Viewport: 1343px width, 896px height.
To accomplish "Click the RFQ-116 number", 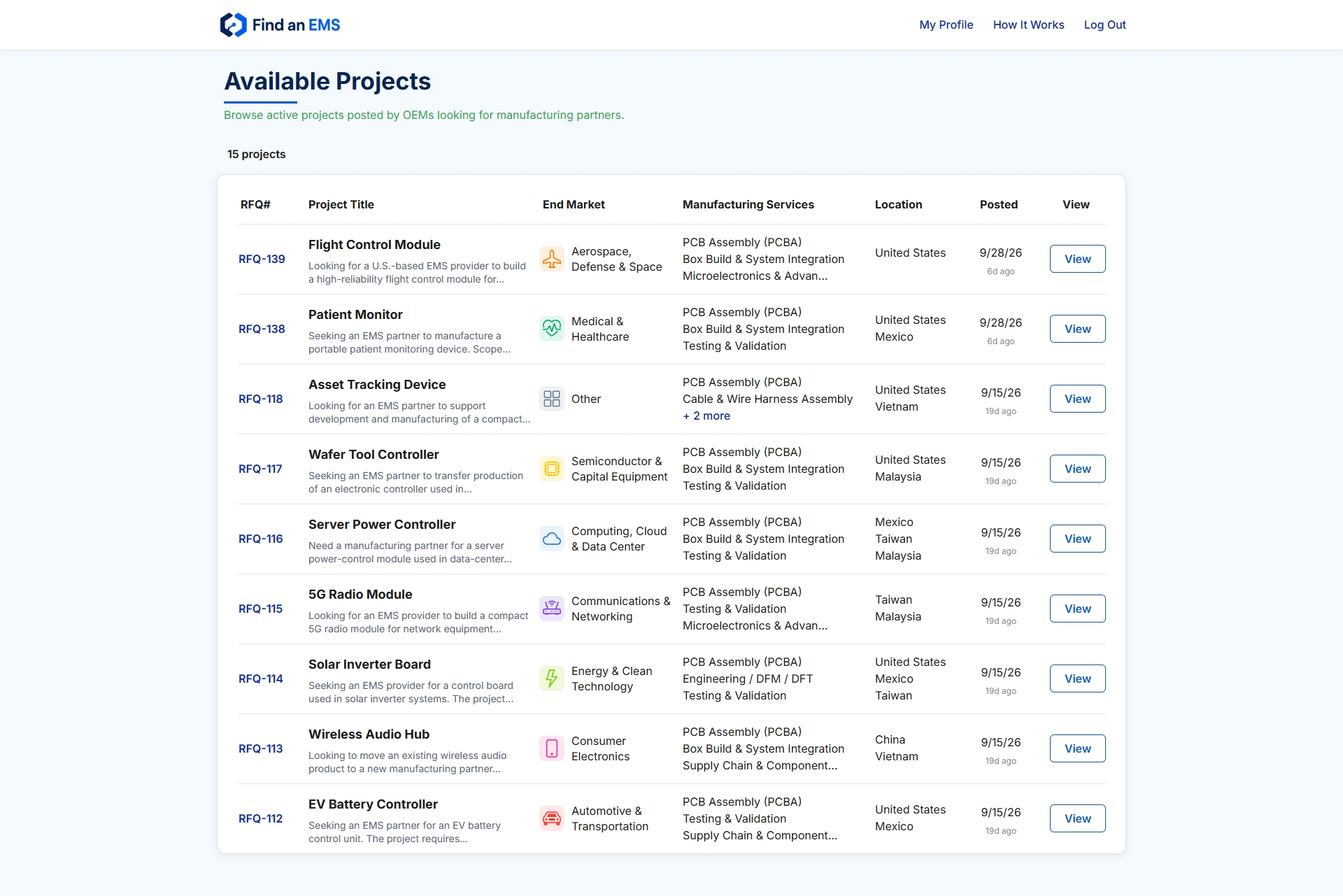I will click(x=261, y=539).
